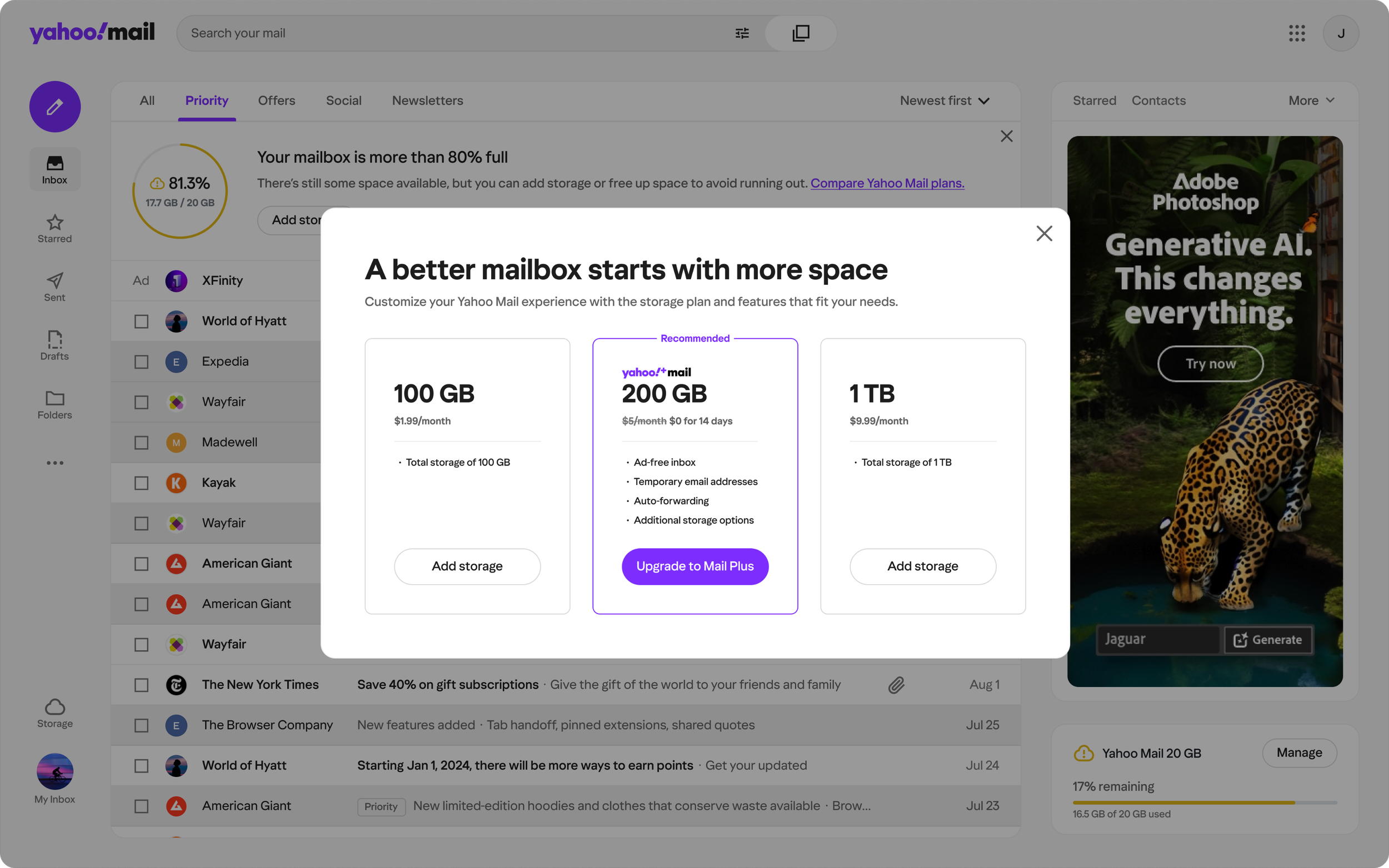Check the Expedia email checkbox
This screenshot has width=1389, height=868.
pyautogui.click(x=141, y=362)
